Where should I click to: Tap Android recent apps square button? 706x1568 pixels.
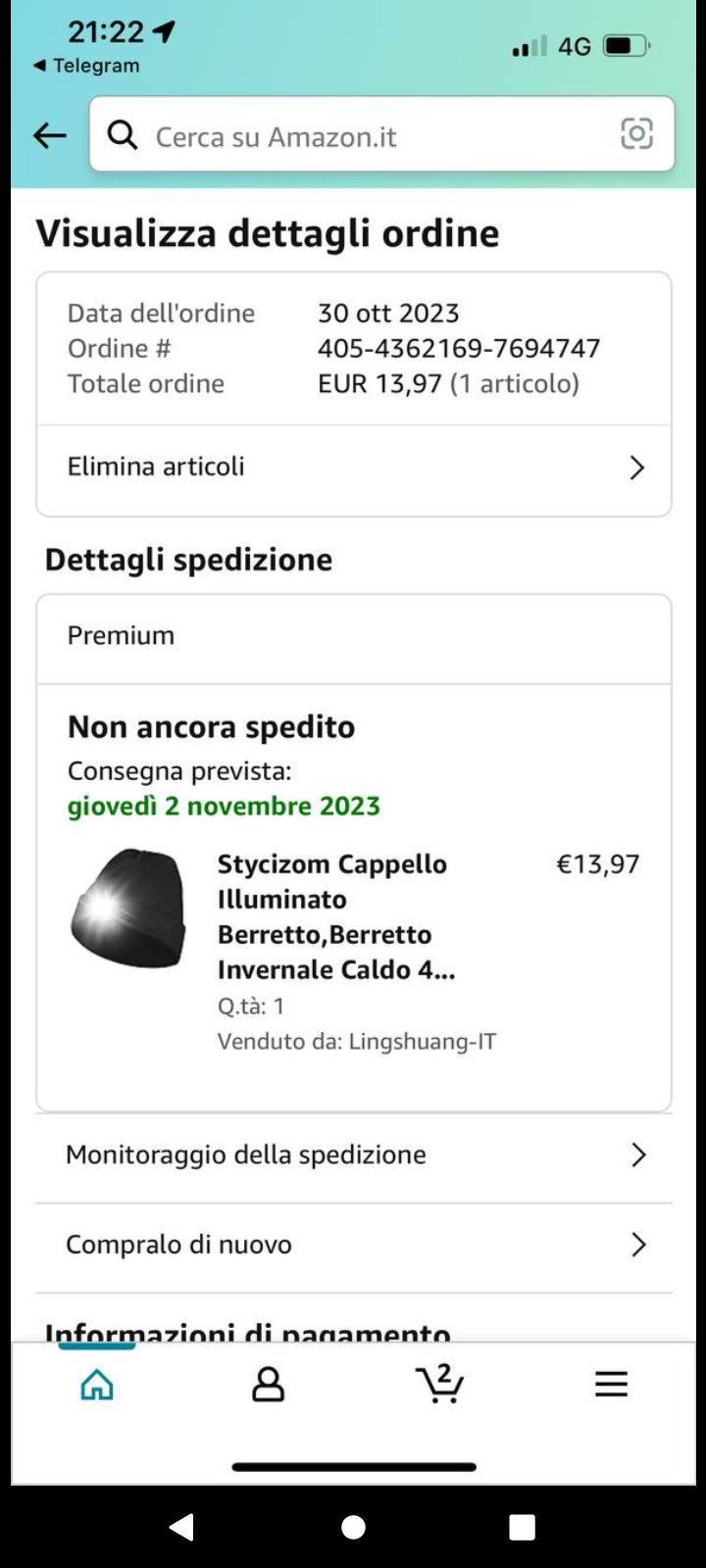point(523,1527)
